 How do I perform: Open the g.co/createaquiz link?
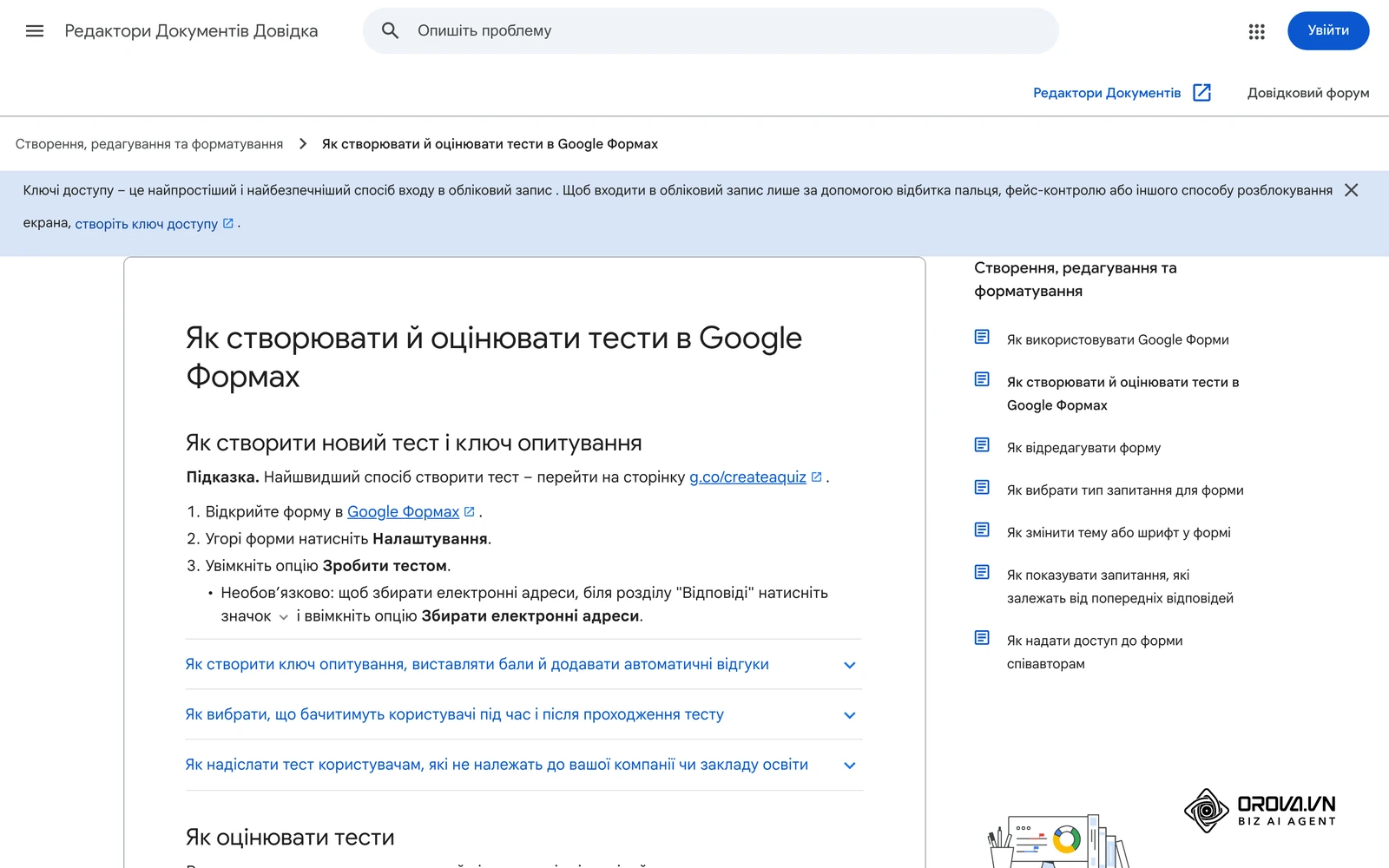tap(747, 477)
